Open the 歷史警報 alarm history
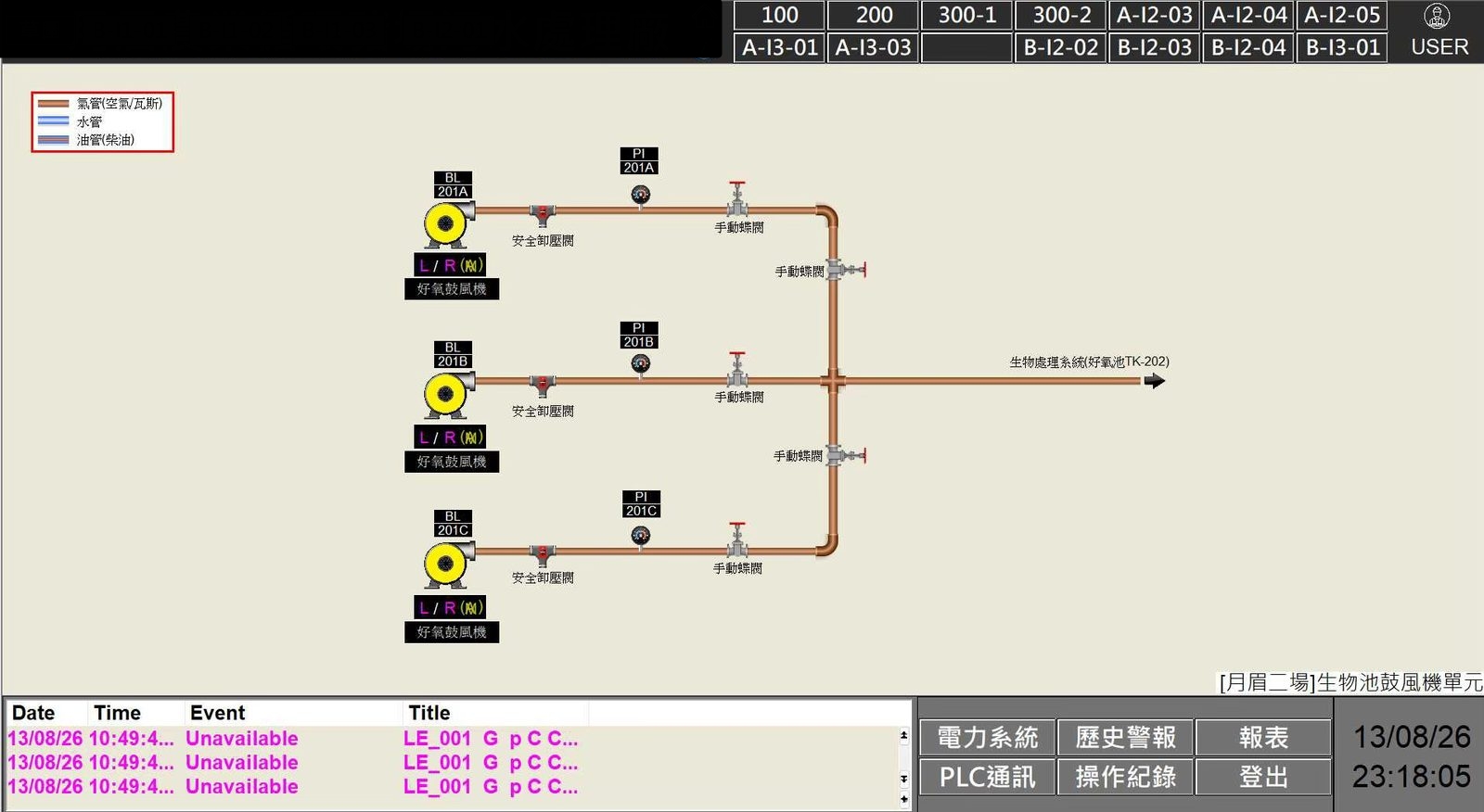The height and width of the screenshot is (812, 1484). pos(1125,738)
